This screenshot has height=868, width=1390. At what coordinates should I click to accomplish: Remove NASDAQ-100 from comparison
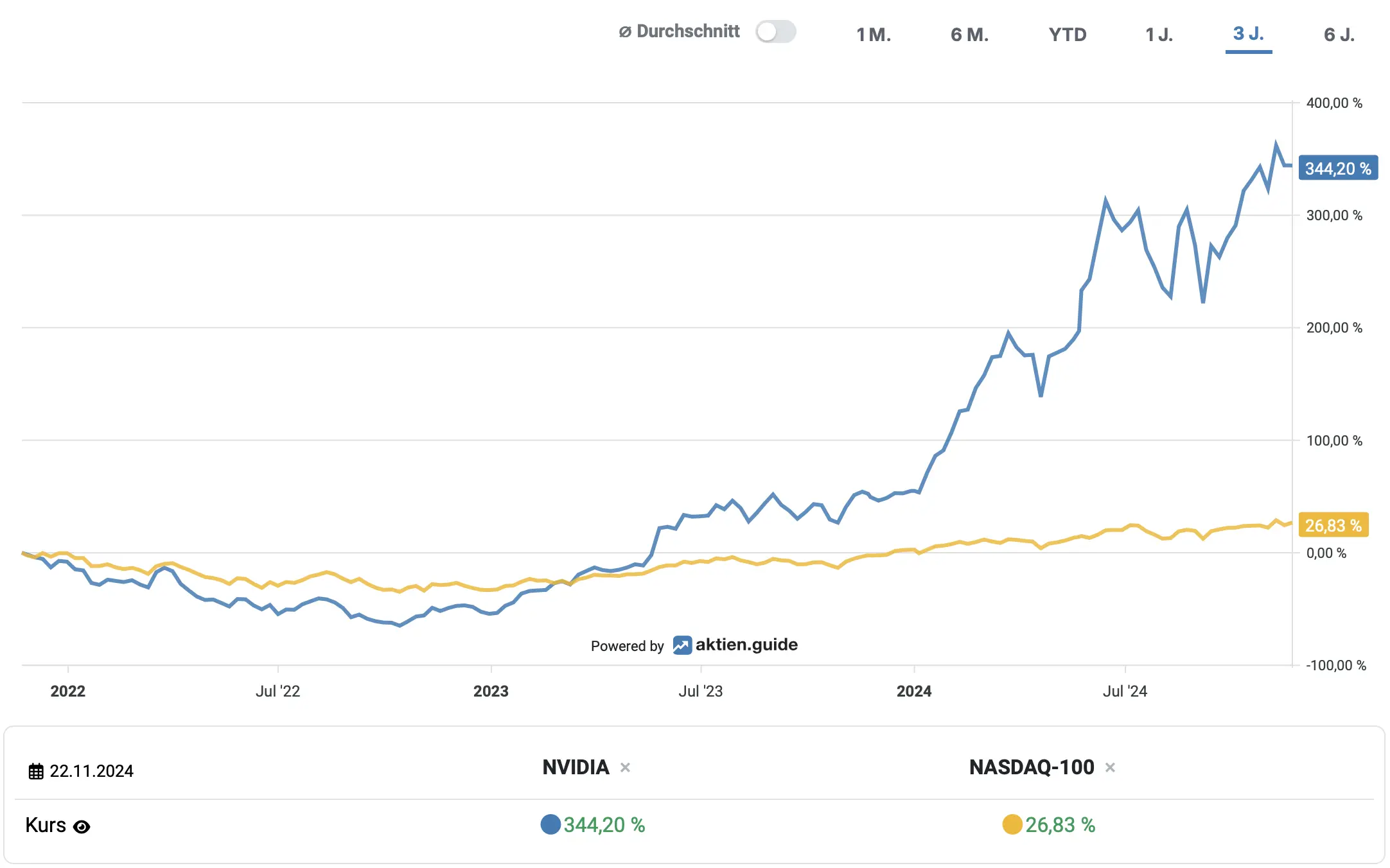click(1110, 767)
